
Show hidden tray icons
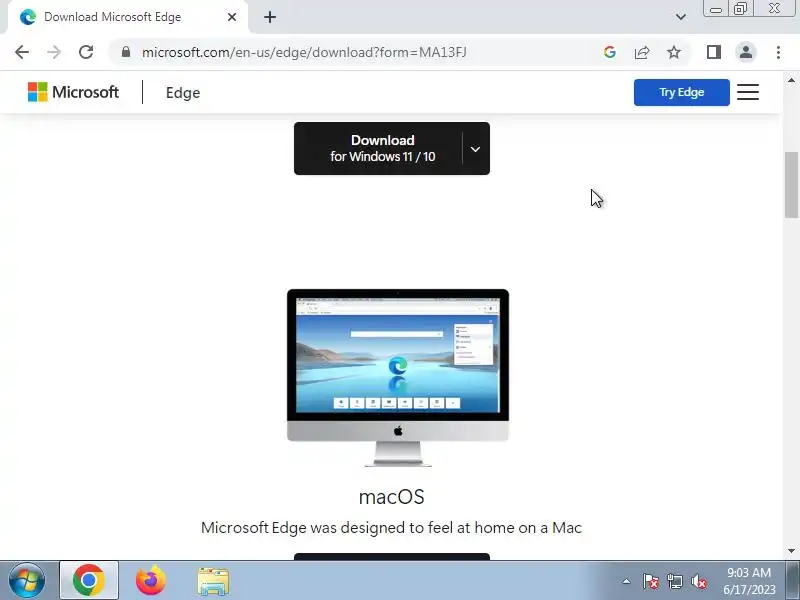(627, 581)
